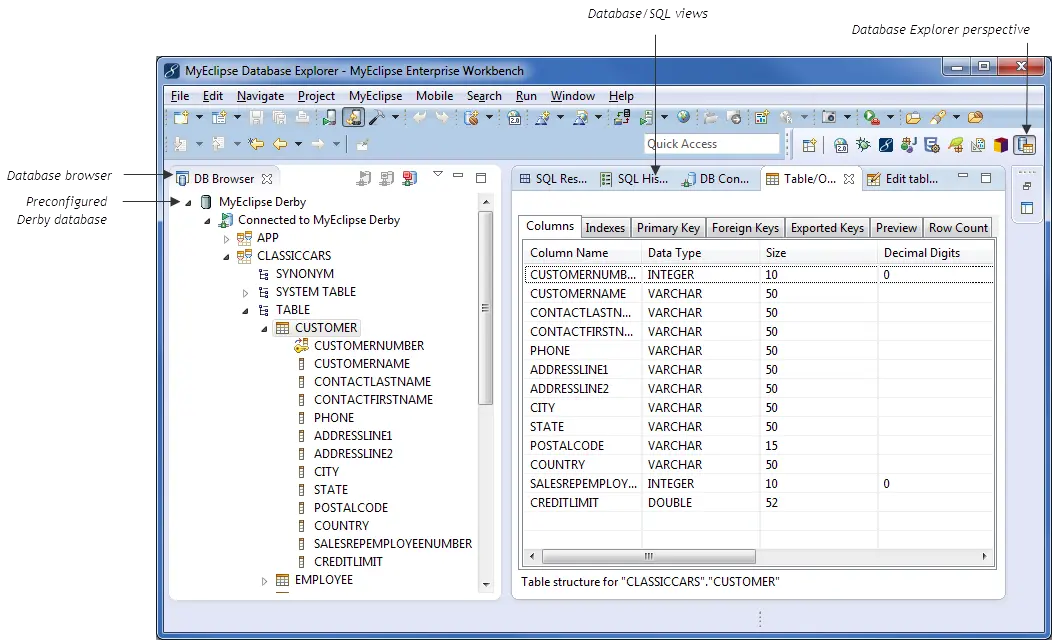Click the camera snapshot toolbar icon
This screenshot has height=640, width=1052.
829,117
